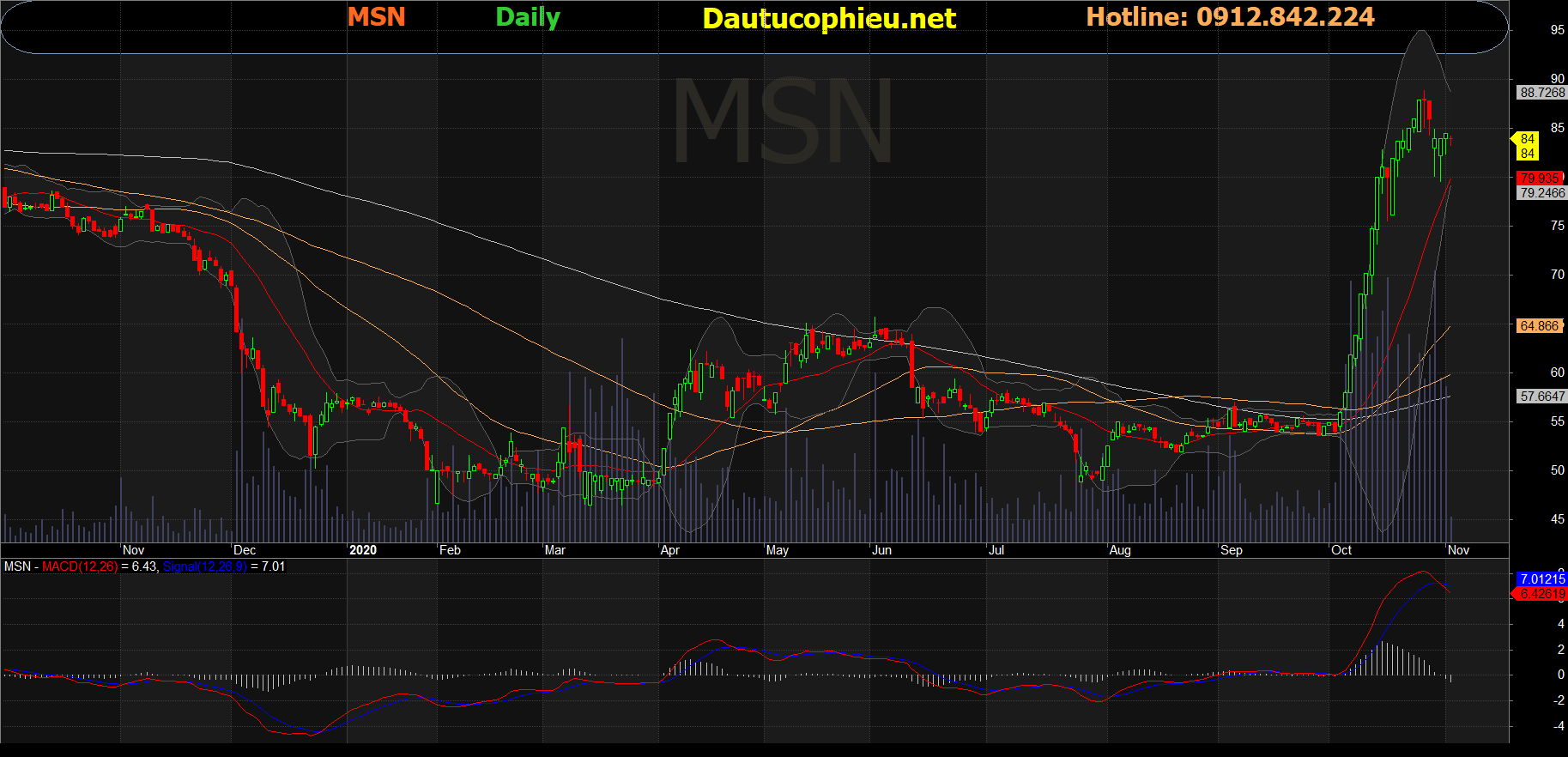Click the Sep month label
This screenshot has width=1568, height=757.
point(1232,550)
